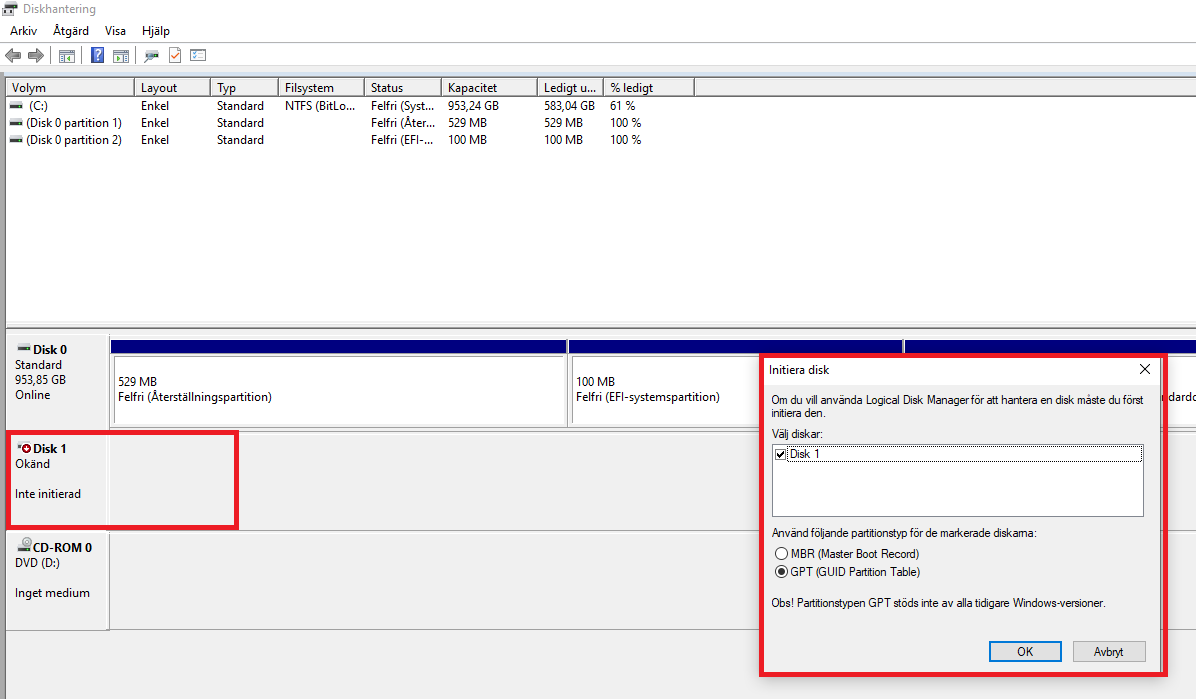
Task: Click the (C:) volume drive icon
Action: pyautogui.click(x=16, y=106)
